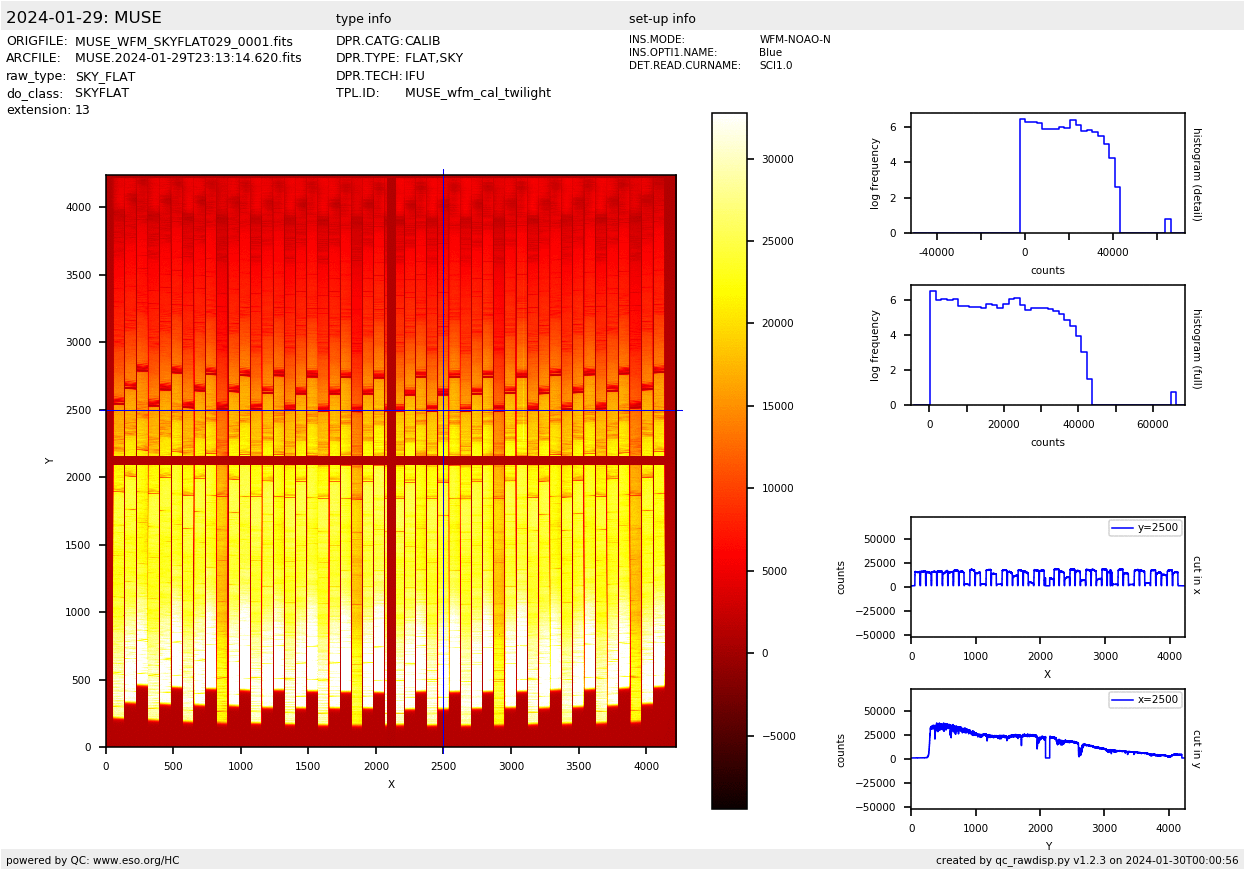
Task: Click the '2024-01-29: MUSE' title
Action: coord(83,18)
